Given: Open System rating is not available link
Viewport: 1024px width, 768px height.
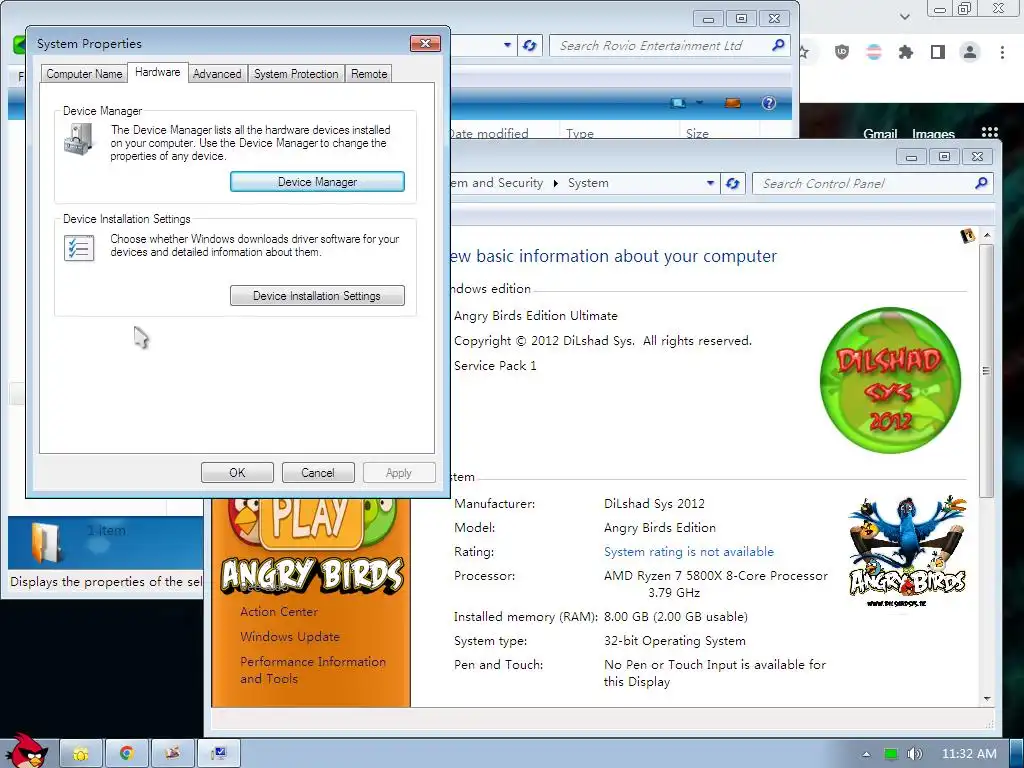Looking at the screenshot, I should 688,552.
